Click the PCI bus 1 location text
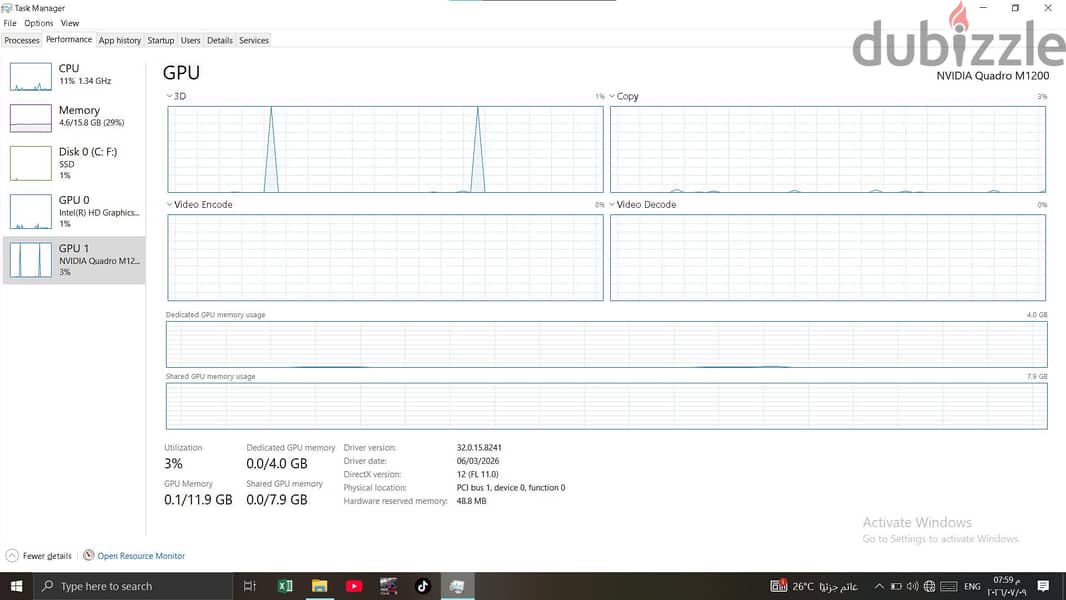Image resolution: width=1066 pixels, height=600 pixels. click(x=511, y=487)
